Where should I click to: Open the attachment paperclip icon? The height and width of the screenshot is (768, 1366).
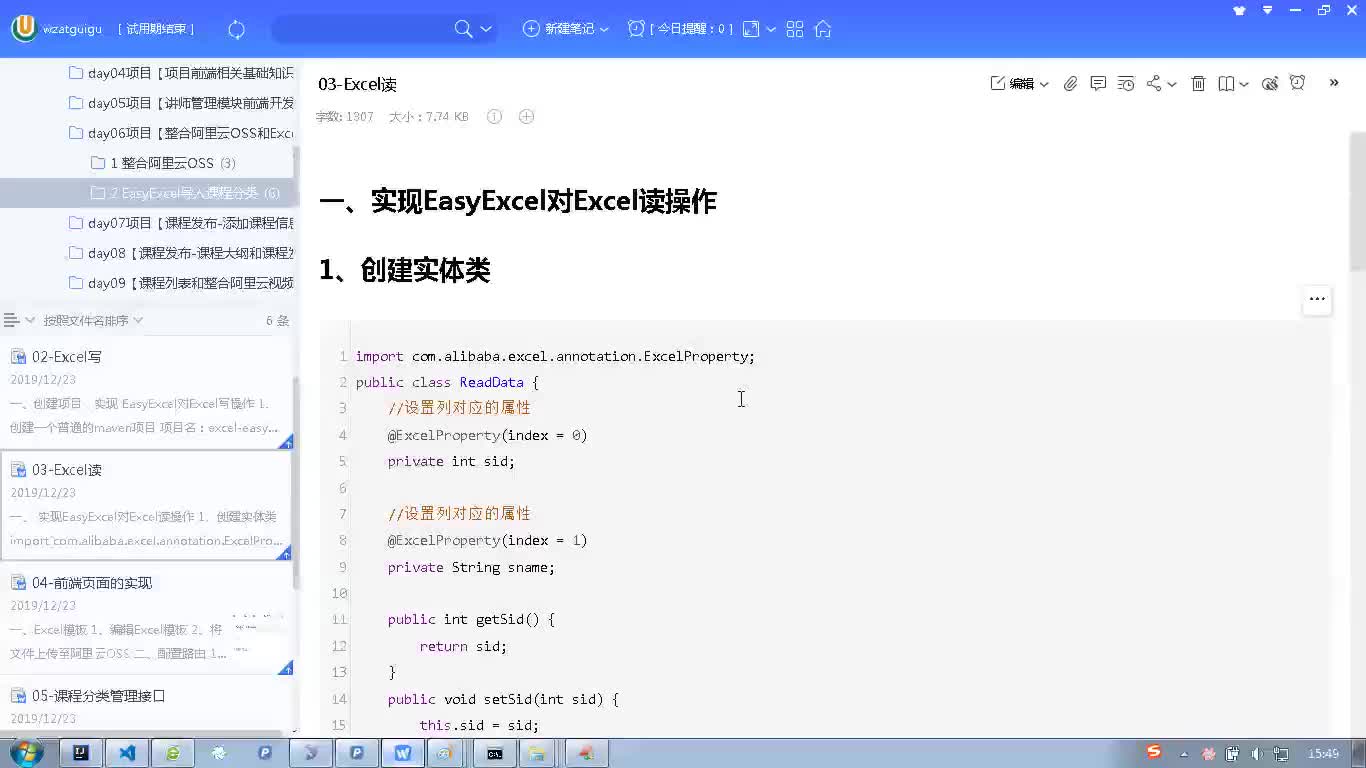coord(1070,83)
